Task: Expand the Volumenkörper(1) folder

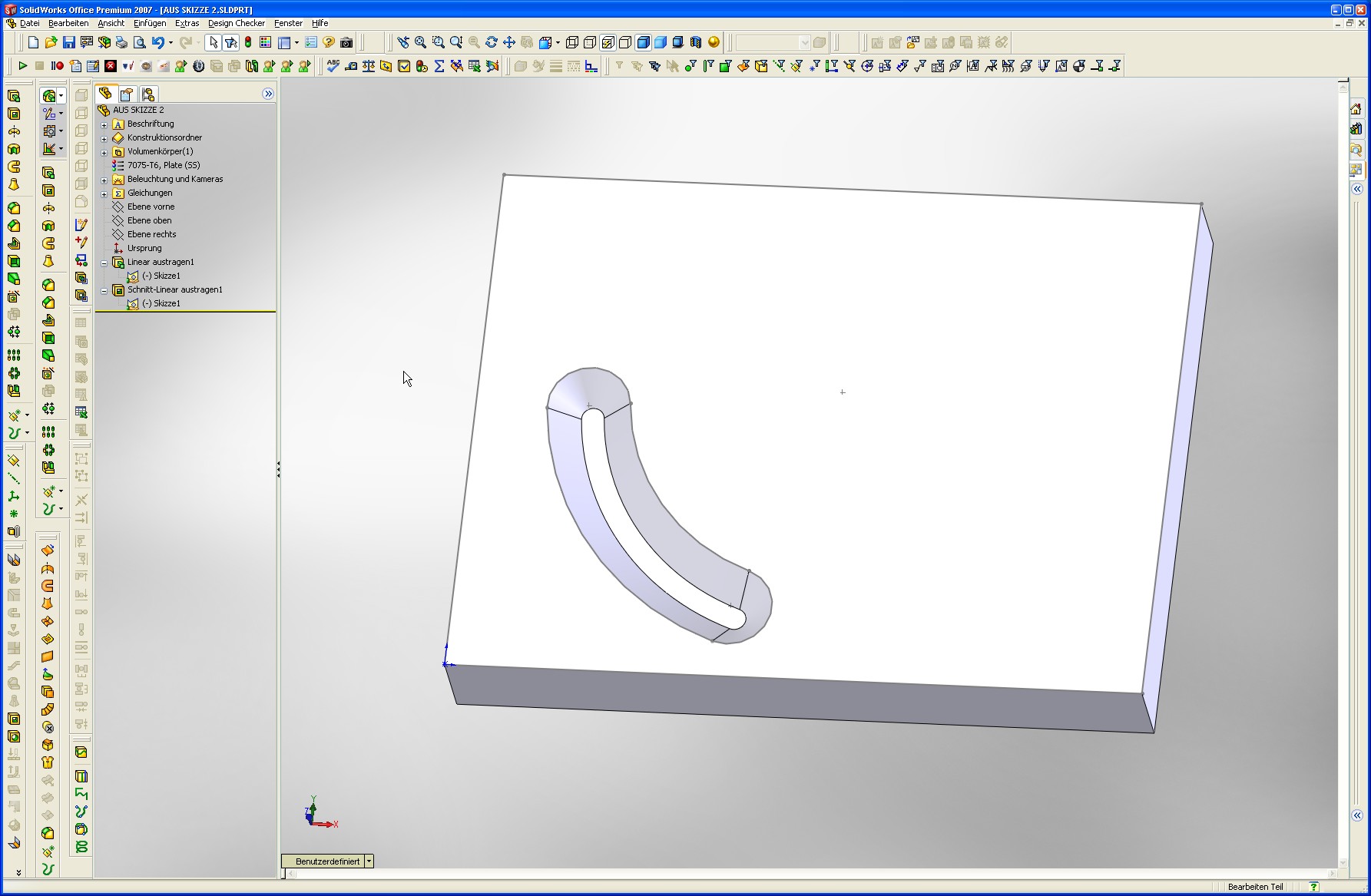Action: (104, 152)
